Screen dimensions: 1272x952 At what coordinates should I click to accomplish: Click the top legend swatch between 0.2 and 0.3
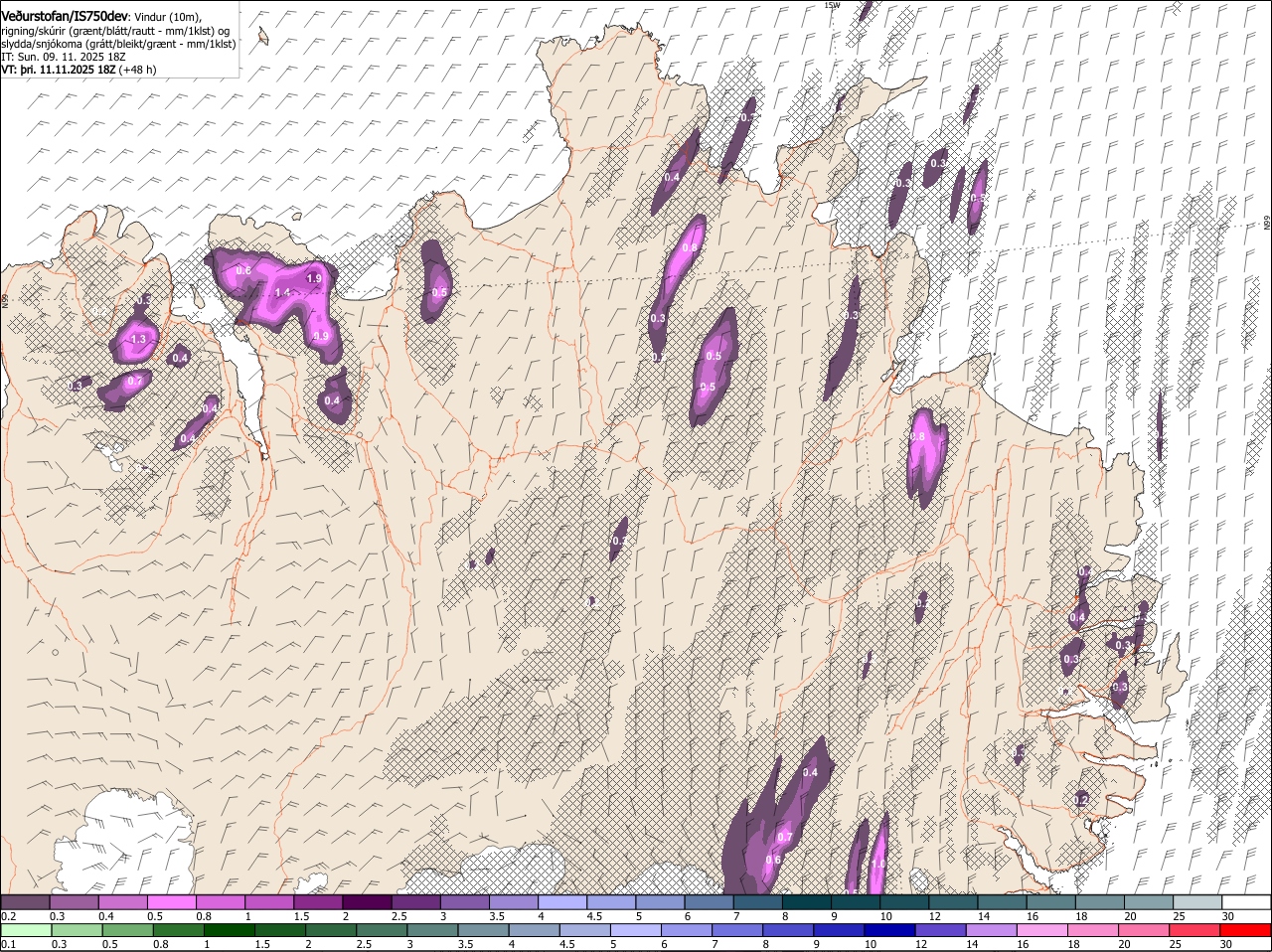(x=26, y=901)
